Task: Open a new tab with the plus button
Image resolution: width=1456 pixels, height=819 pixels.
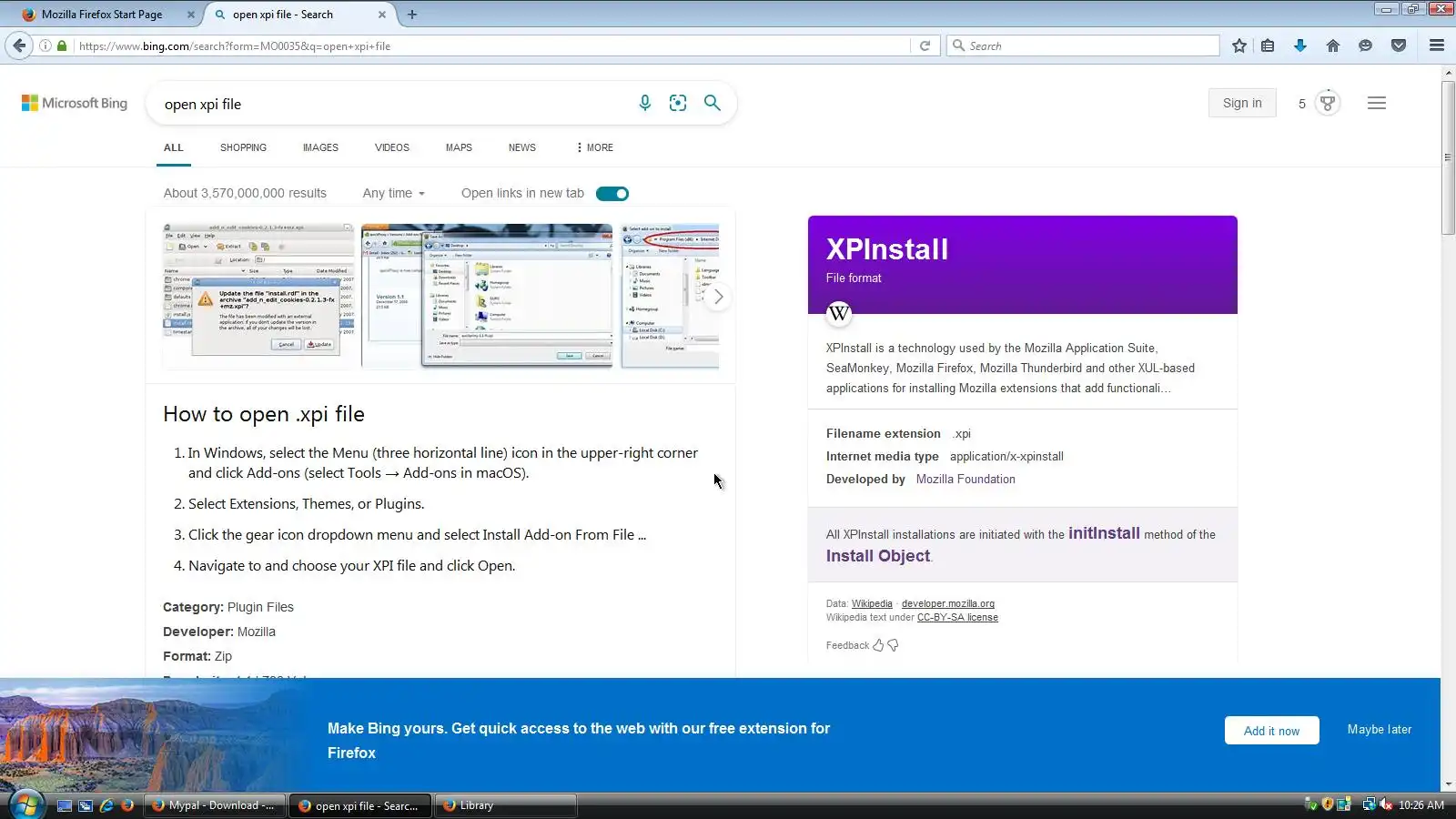Action: [x=412, y=15]
